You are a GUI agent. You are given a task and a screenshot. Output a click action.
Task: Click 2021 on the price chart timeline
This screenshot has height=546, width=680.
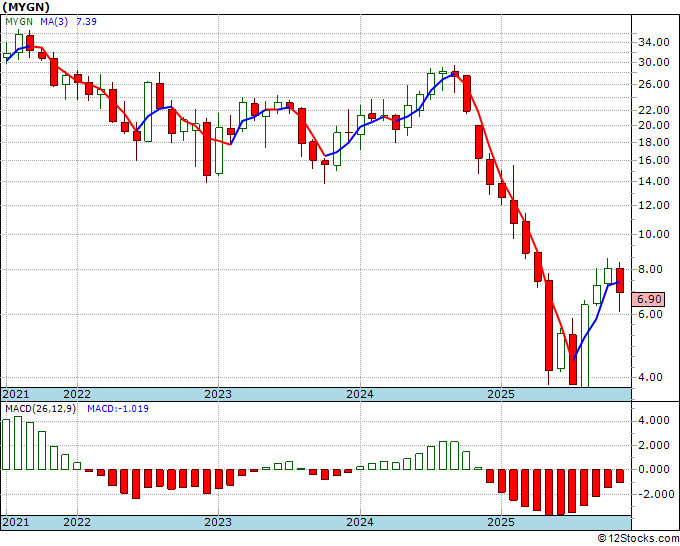(x=16, y=394)
